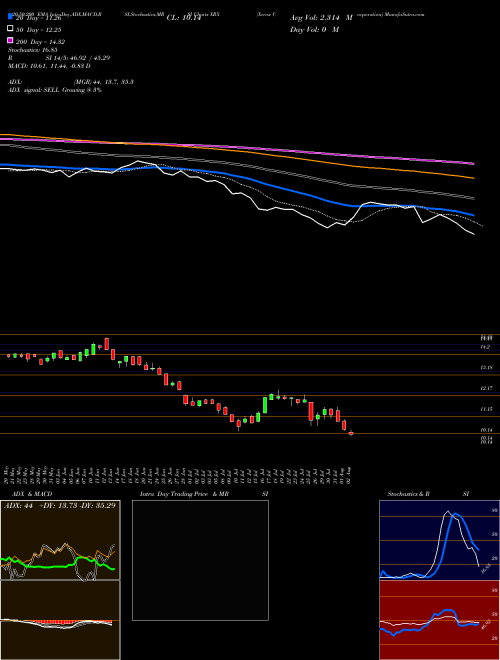This screenshot has height=660, width=500.
Task: Open the blue Stochastics chart panel
Action: [x=439, y=540]
